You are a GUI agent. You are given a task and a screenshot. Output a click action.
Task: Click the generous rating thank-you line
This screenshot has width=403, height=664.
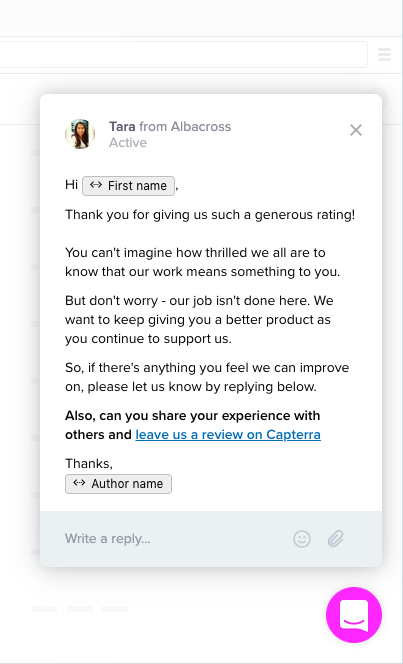[x=210, y=215]
